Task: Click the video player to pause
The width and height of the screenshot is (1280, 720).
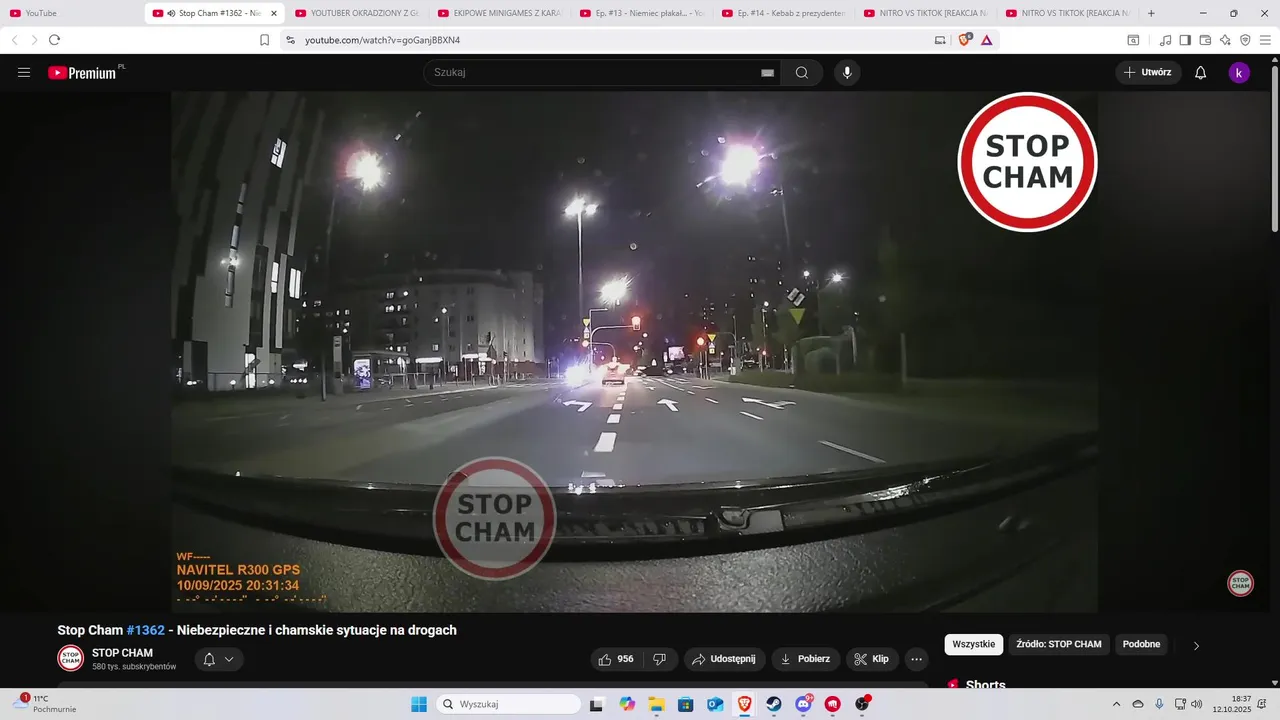Action: (x=634, y=350)
